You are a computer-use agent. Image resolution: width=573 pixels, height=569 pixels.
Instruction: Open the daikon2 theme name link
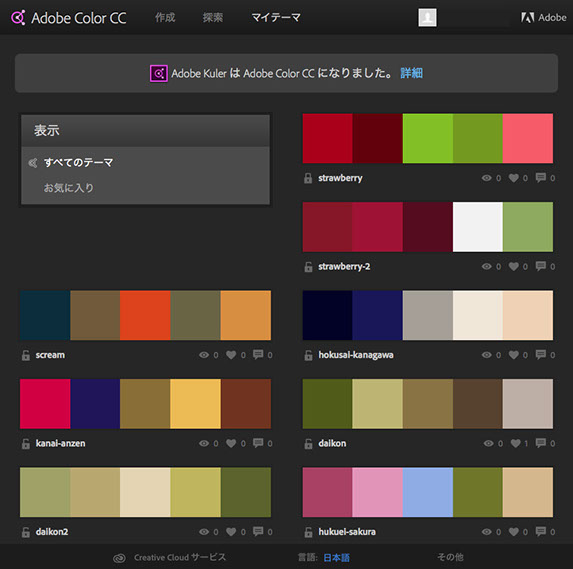click(x=52, y=532)
